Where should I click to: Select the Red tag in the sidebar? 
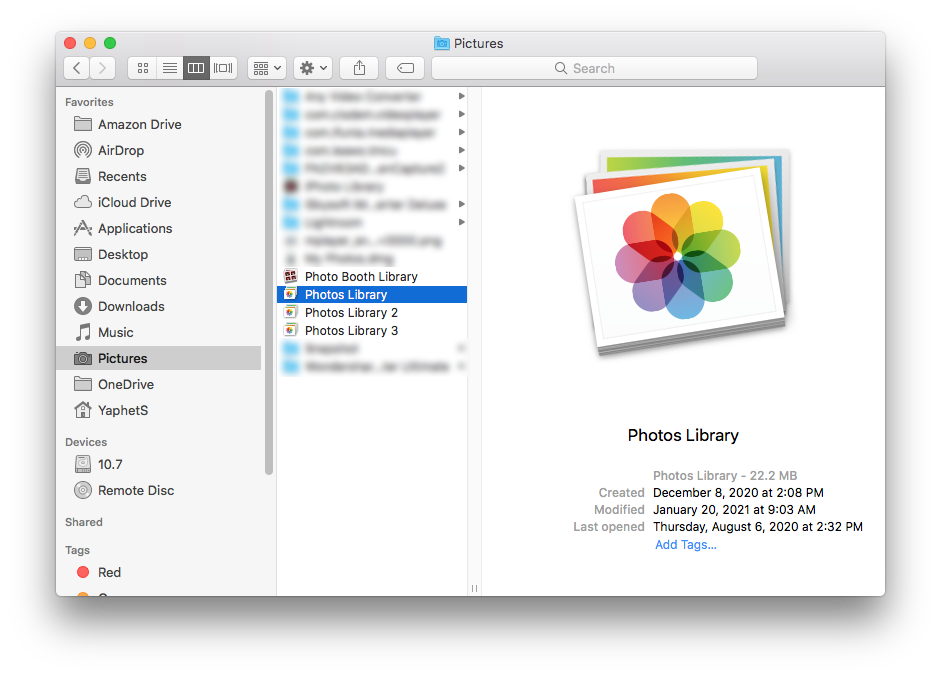click(159, 572)
